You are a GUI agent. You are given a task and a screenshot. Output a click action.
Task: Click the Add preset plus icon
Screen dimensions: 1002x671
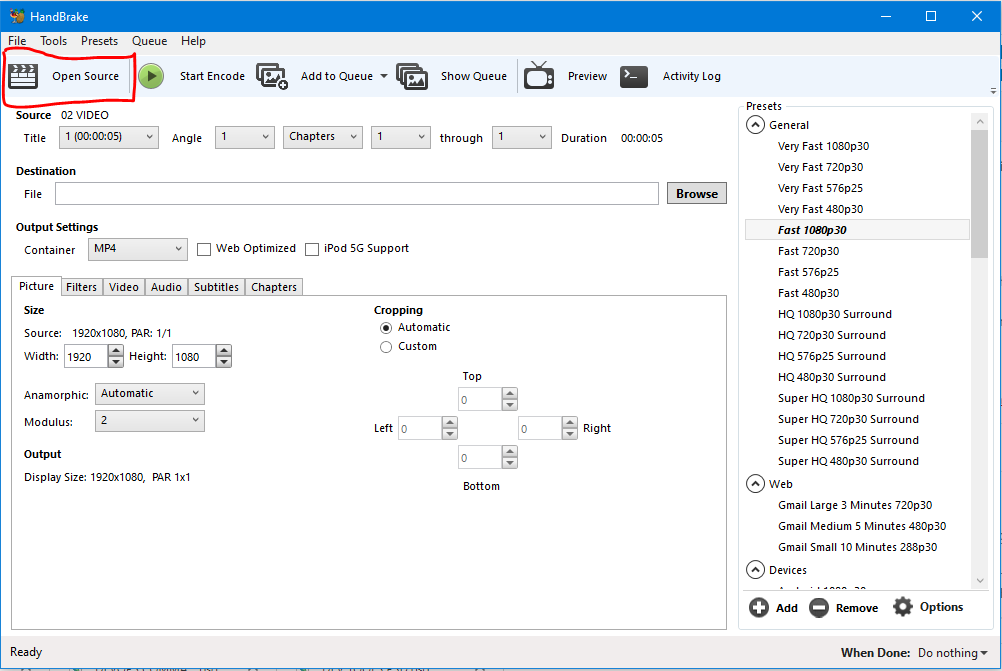[759, 607]
